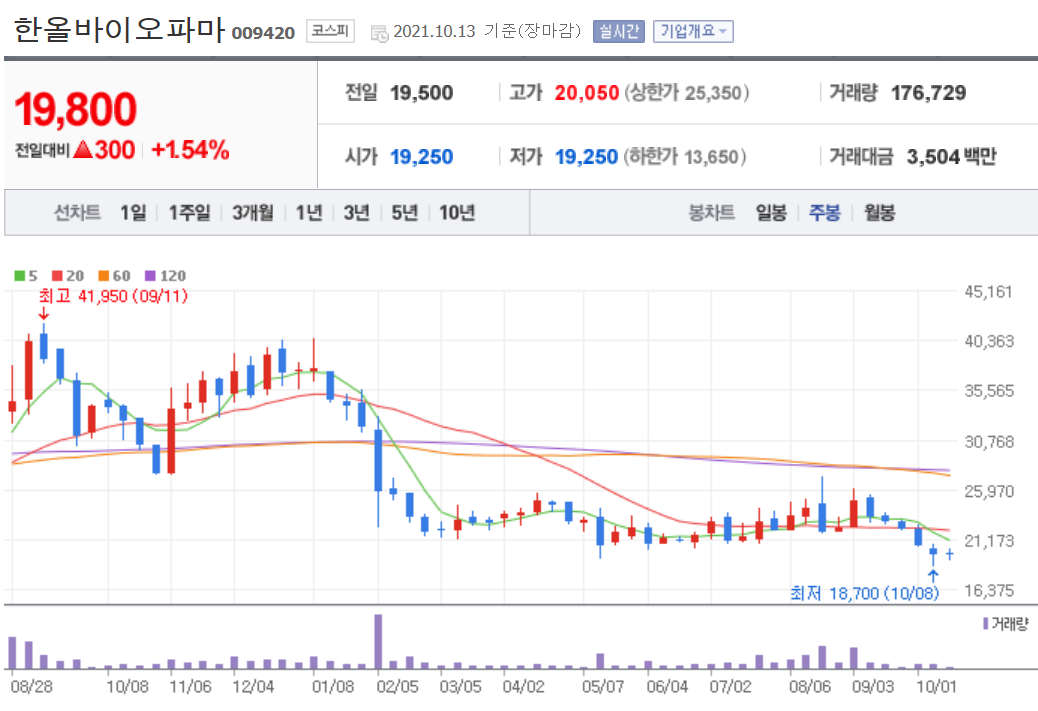Click the purple 120 moving average swatch

[x=150, y=275]
